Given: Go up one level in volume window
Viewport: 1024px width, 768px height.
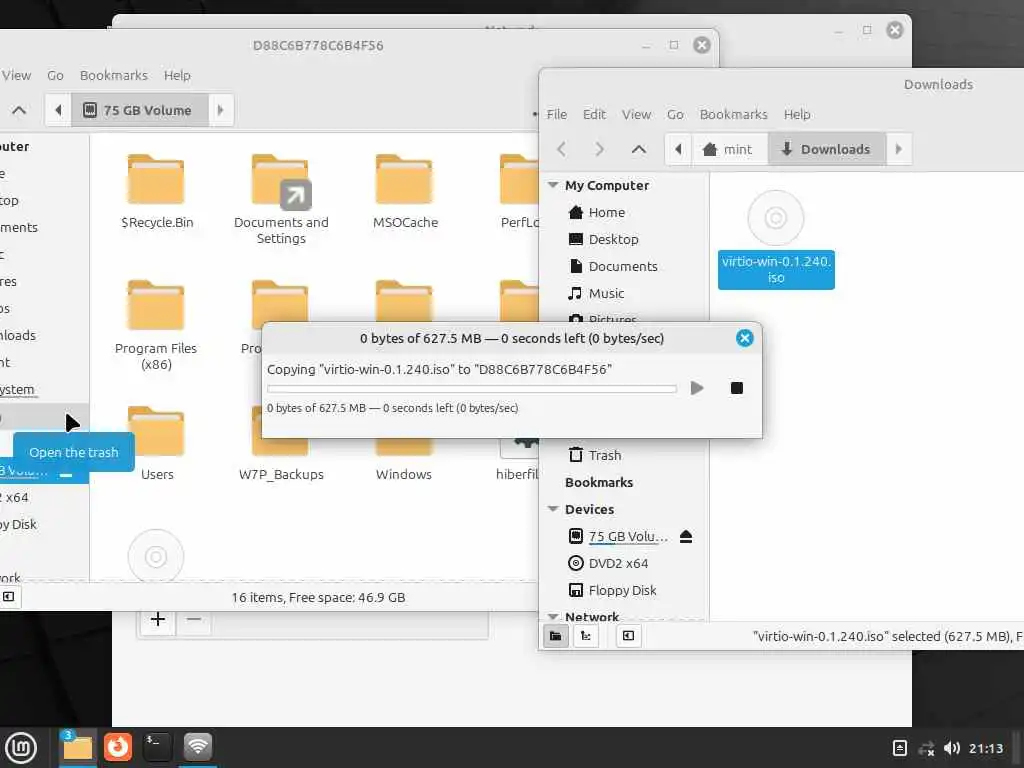Looking at the screenshot, I should tap(19, 110).
